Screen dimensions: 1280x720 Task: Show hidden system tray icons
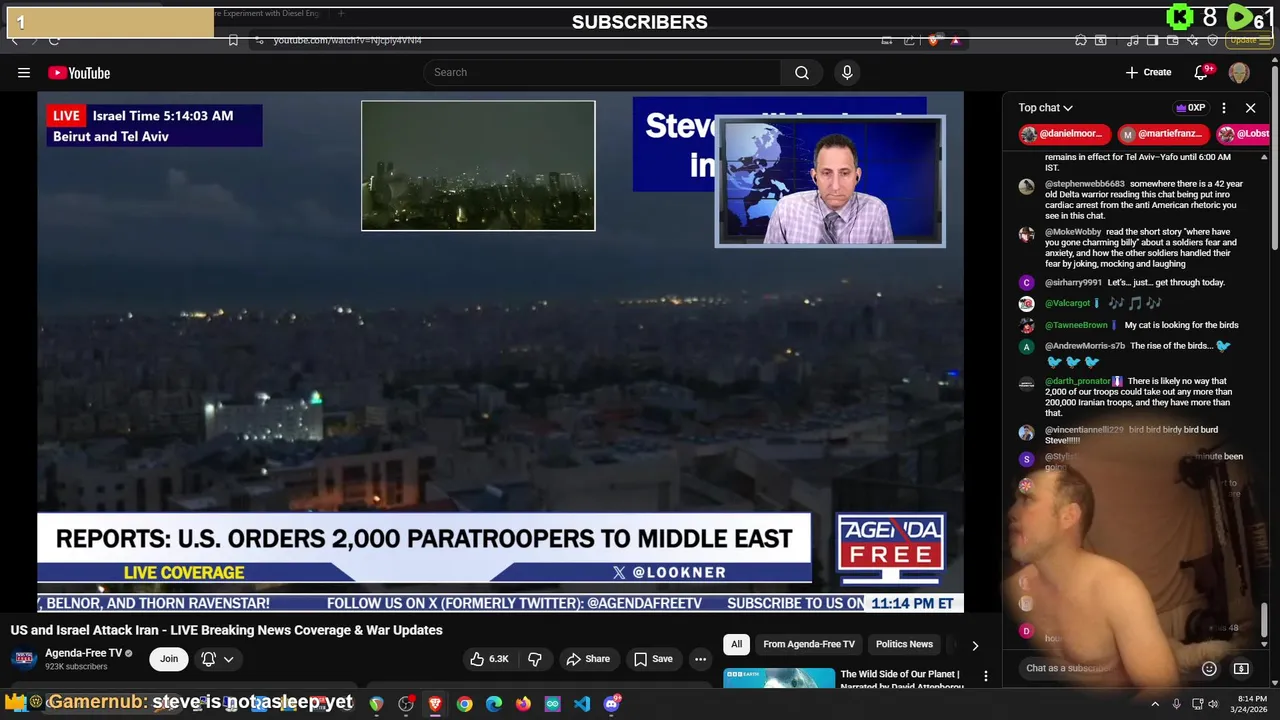click(1155, 704)
